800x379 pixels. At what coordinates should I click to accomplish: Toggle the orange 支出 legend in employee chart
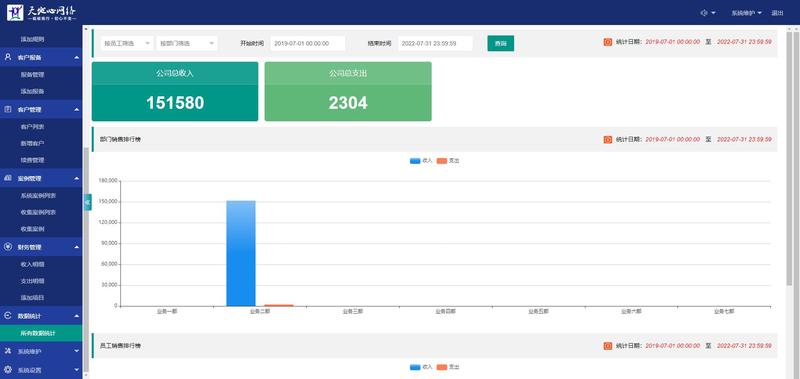click(448, 367)
